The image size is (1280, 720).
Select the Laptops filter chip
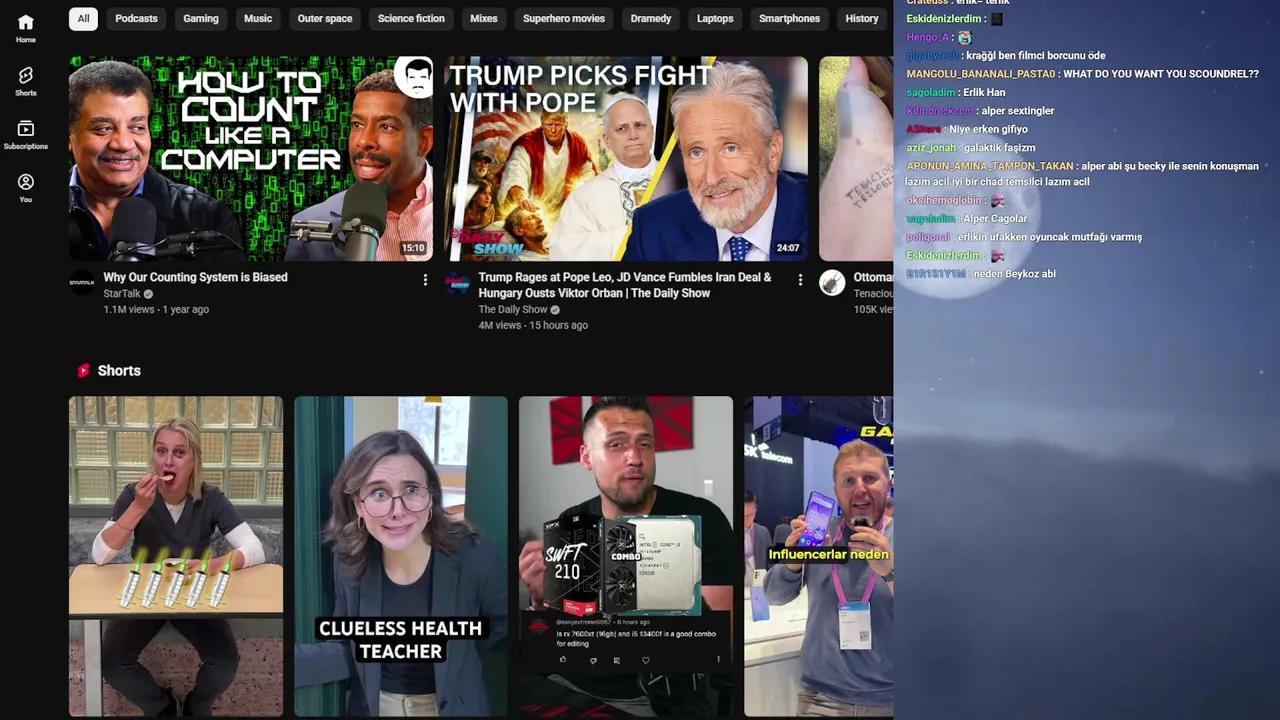(x=715, y=18)
